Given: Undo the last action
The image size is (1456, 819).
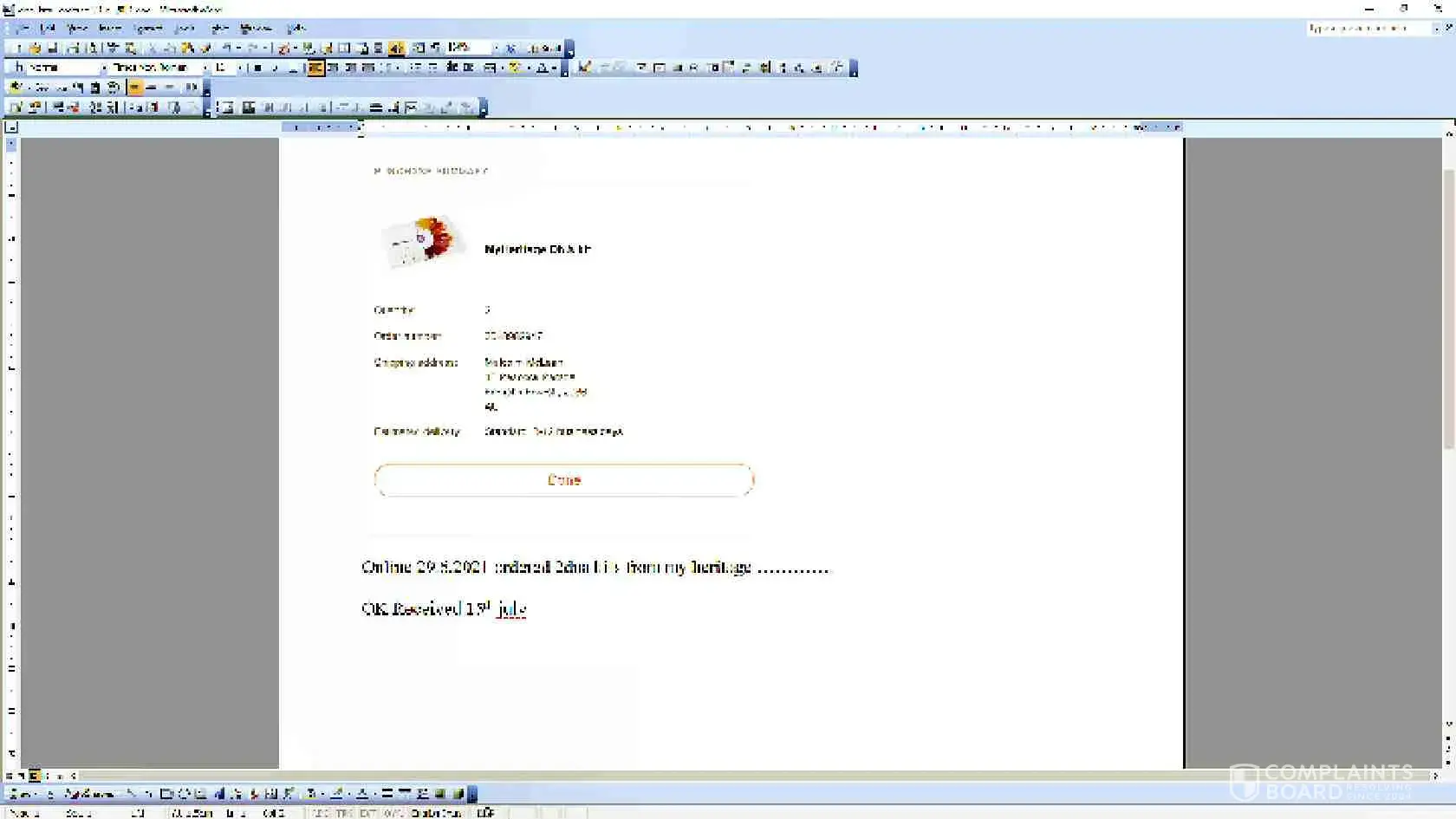Looking at the screenshot, I should 227,48.
